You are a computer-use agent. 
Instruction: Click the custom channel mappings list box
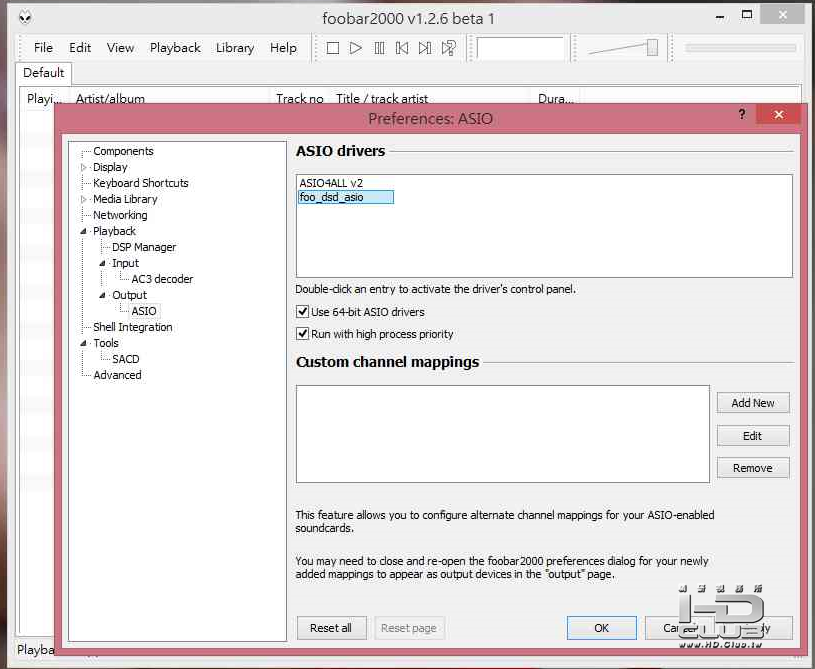pyautogui.click(x=503, y=434)
